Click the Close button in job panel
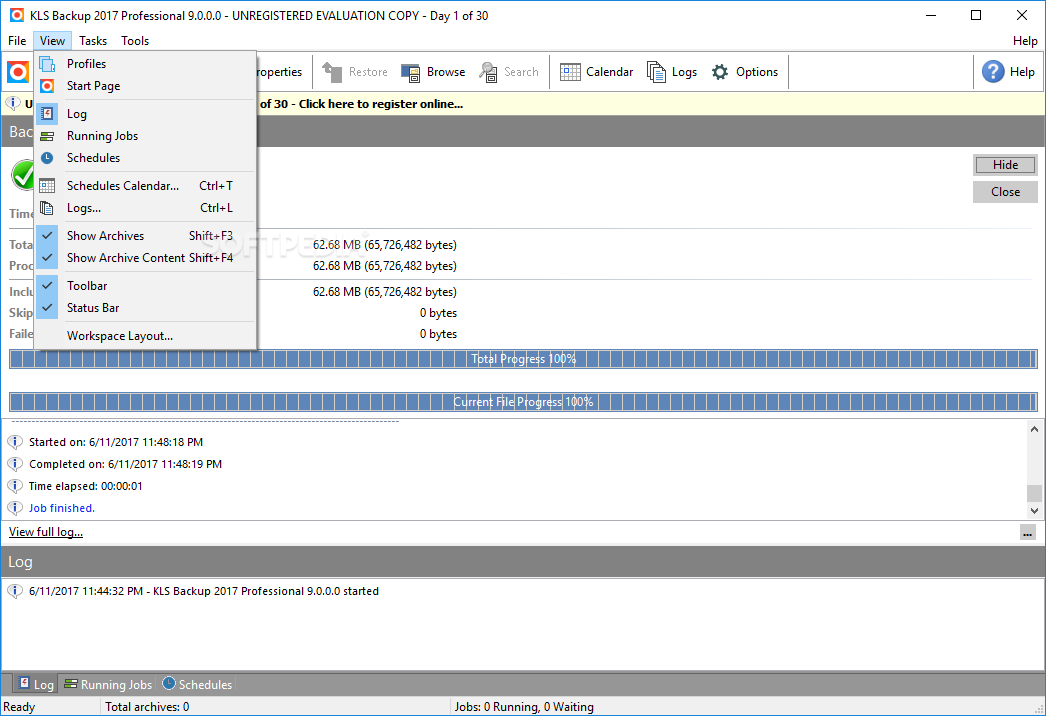The image size is (1046, 716). pyautogui.click(x=1005, y=192)
